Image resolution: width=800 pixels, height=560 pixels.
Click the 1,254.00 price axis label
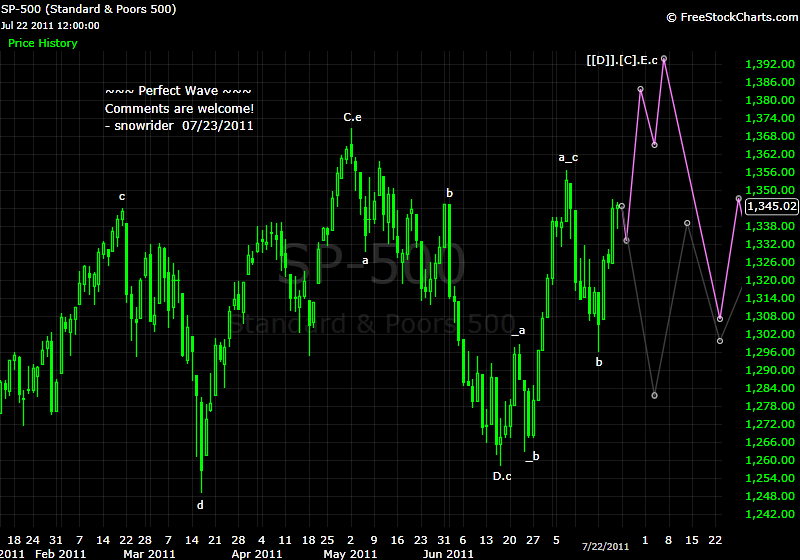pyautogui.click(x=770, y=478)
